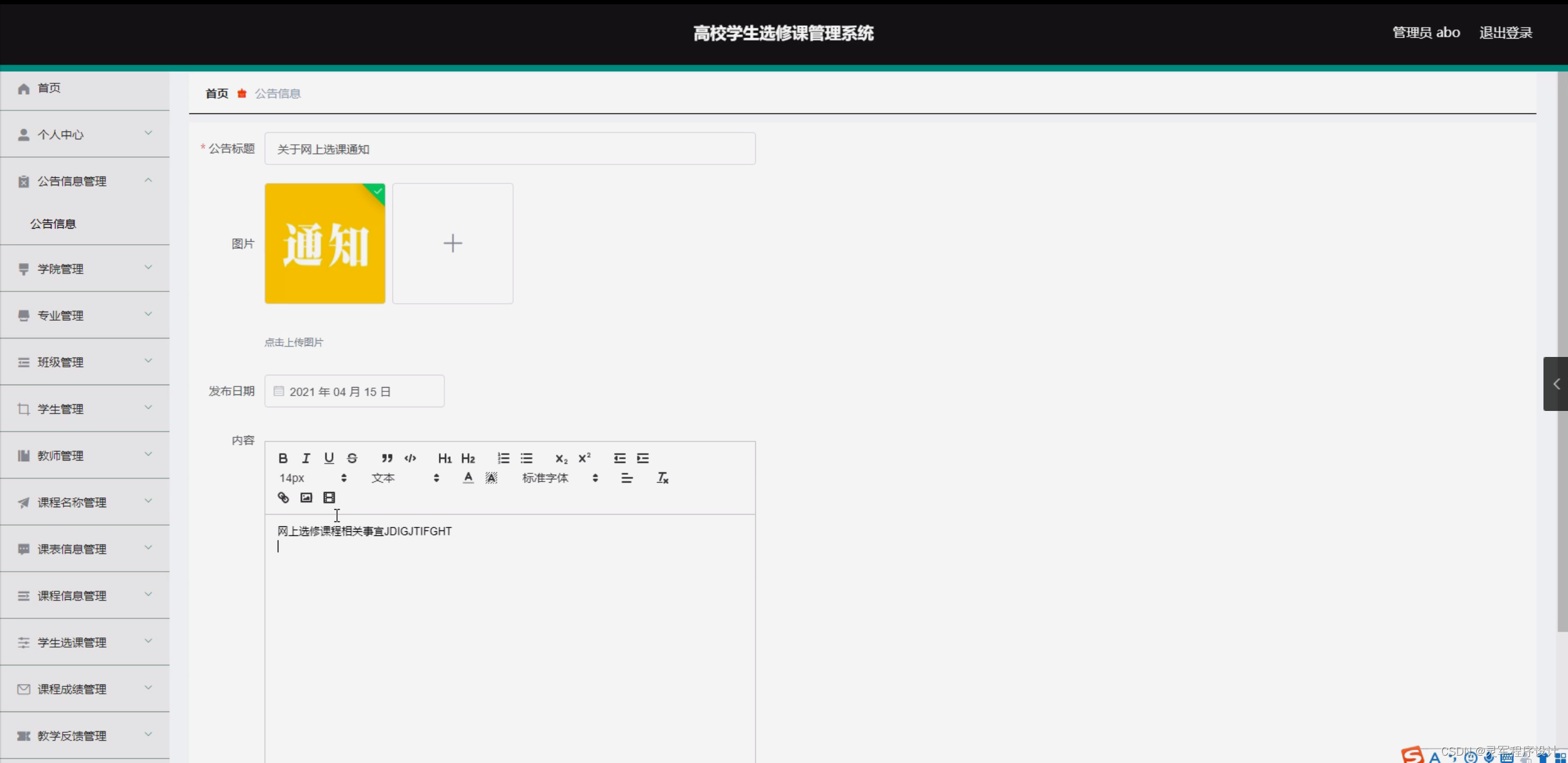
Task: Click the 首页 breadcrumb link
Action: (216, 93)
